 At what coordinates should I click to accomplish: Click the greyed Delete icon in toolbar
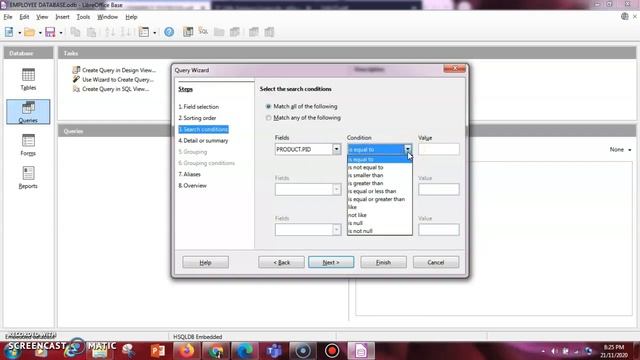point(253,32)
